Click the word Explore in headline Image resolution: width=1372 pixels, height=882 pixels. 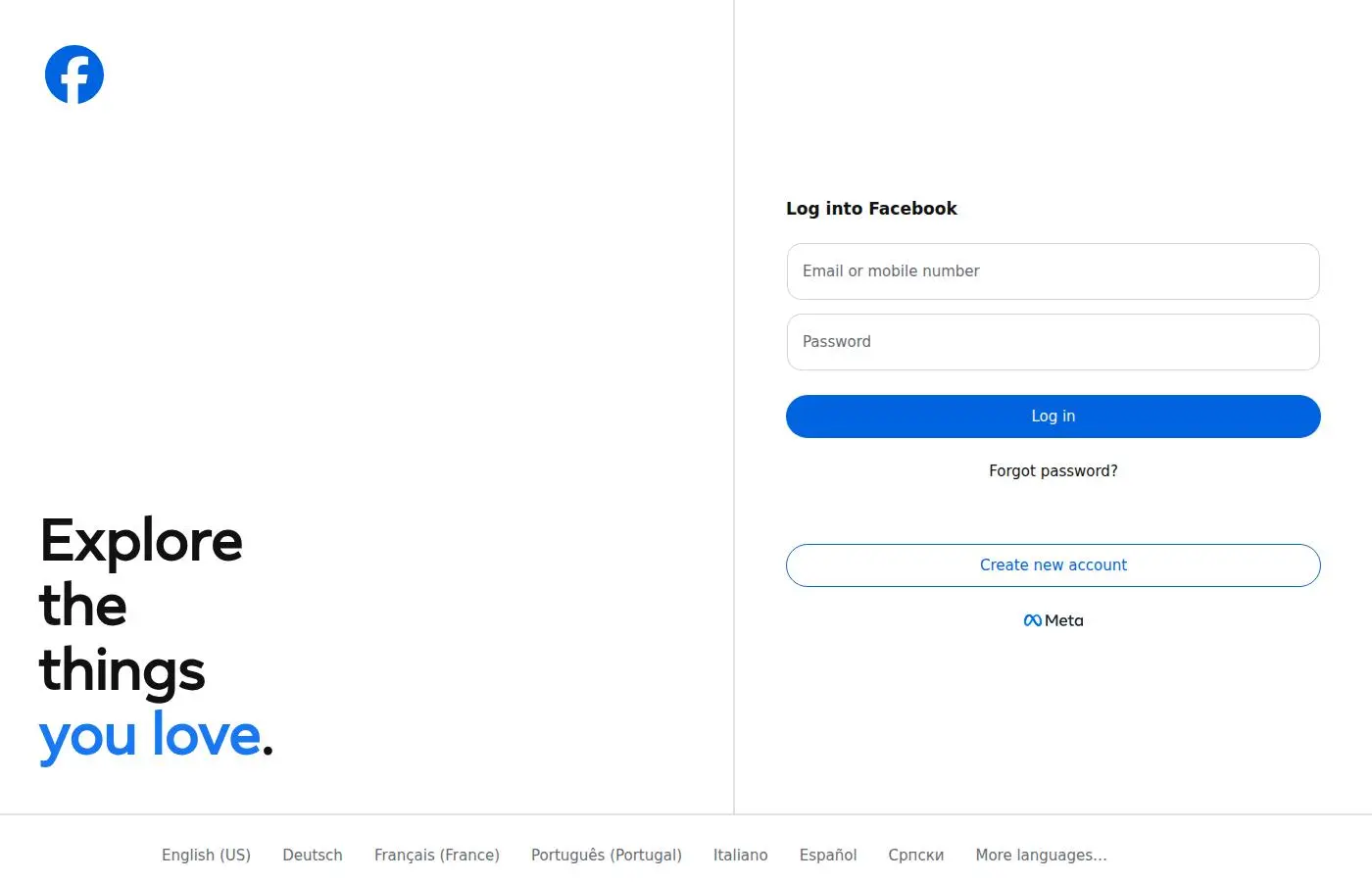[141, 542]
